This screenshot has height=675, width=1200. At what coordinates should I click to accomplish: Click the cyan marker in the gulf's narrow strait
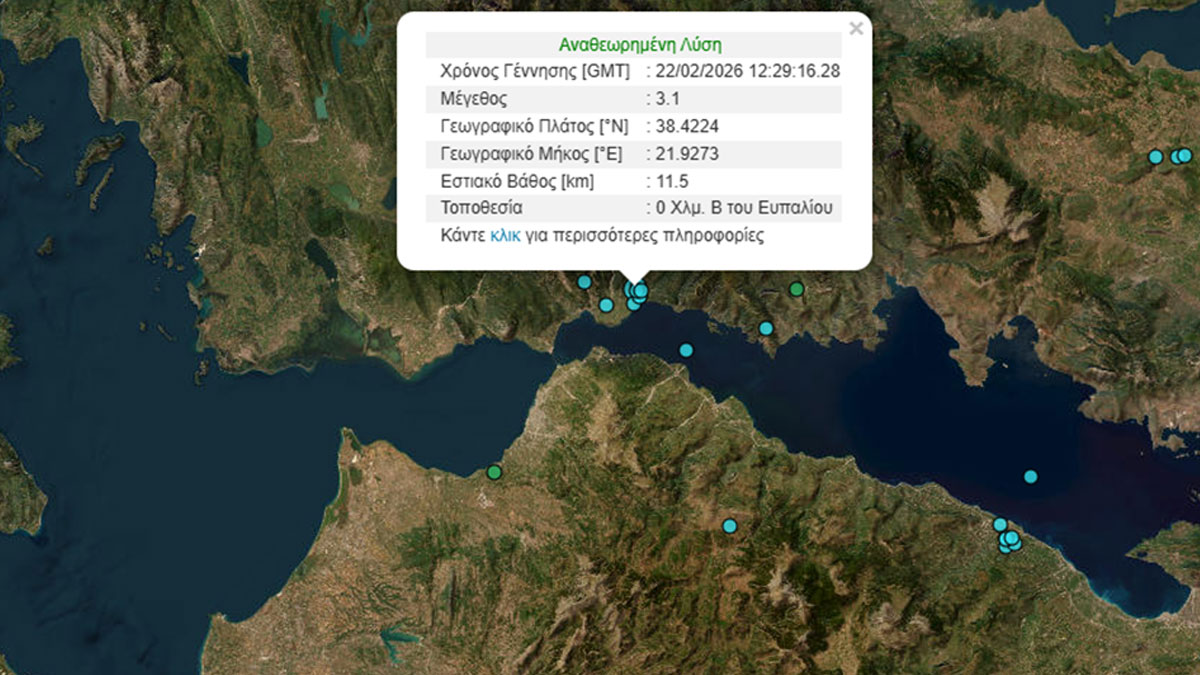click(686, 350)
